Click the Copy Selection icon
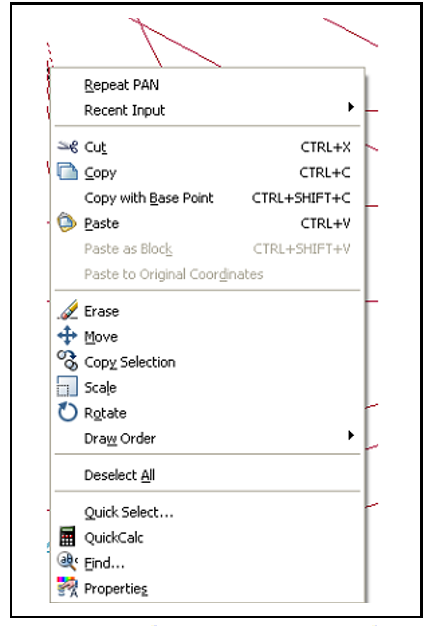Screen dimensions: 426x626 [67, 361]
